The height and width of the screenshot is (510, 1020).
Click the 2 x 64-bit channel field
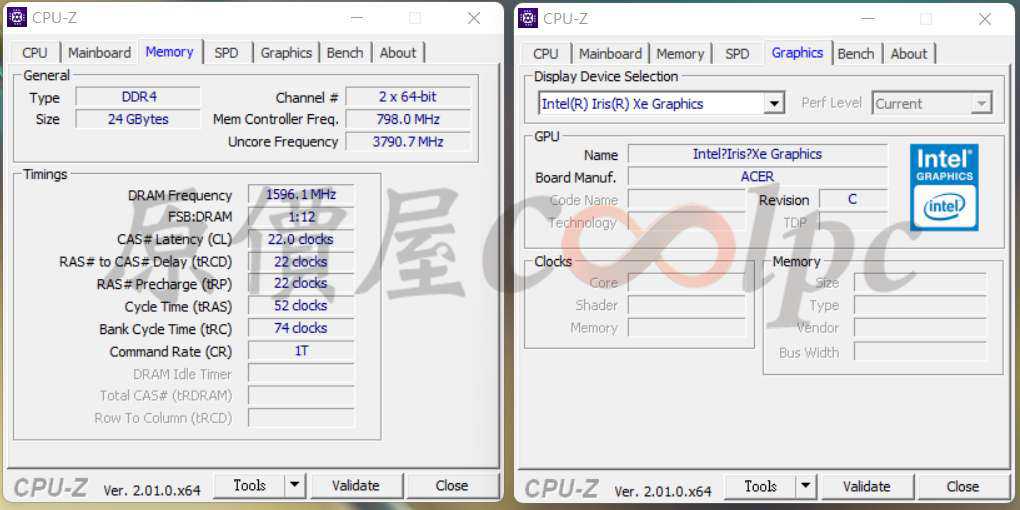[x=408, y=97]
